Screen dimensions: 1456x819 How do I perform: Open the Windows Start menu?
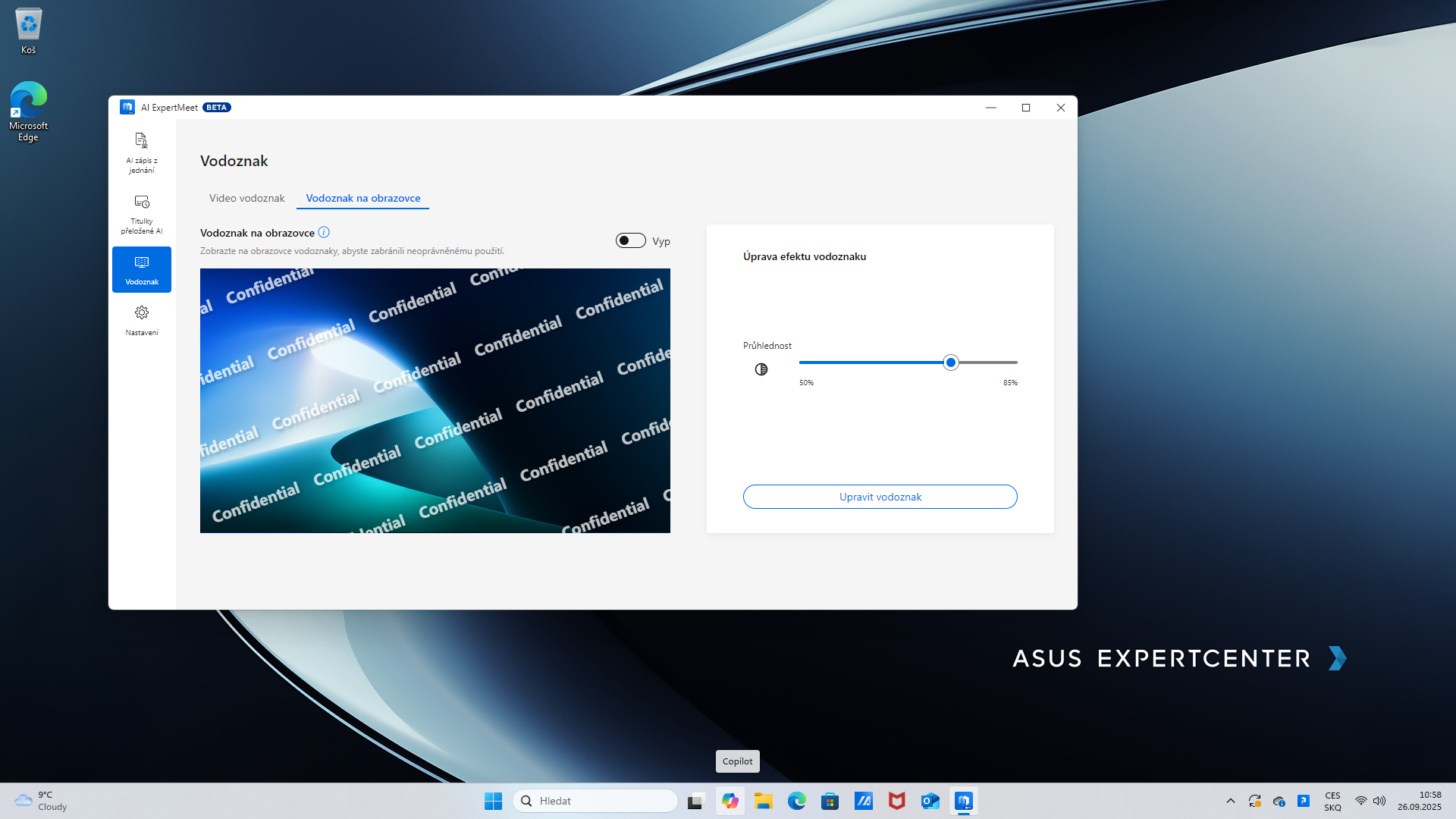(x=493, y=801)
